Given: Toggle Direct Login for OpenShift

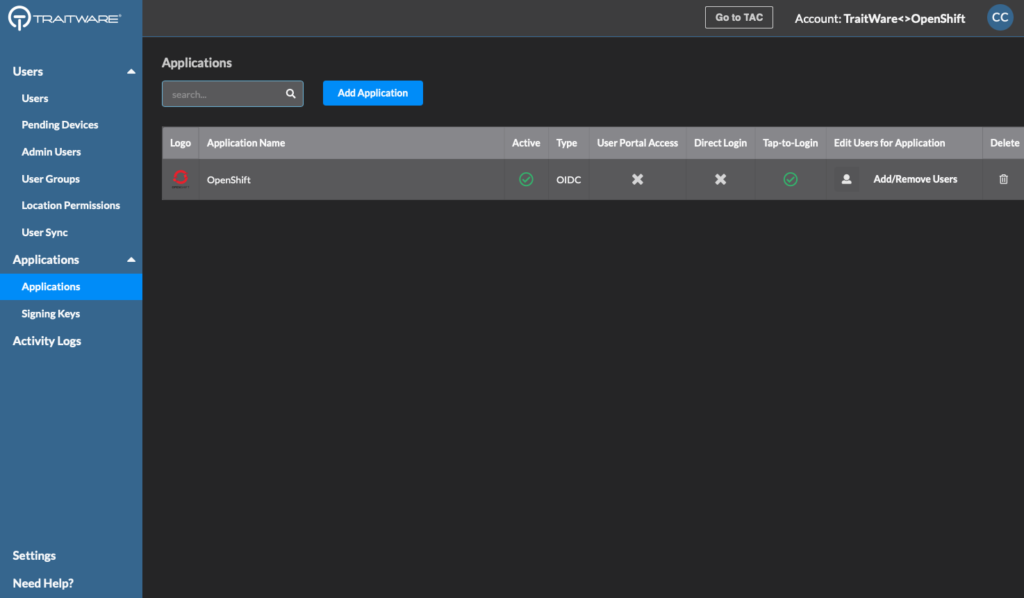Looking at the screenshot, I should coord(720,179).
